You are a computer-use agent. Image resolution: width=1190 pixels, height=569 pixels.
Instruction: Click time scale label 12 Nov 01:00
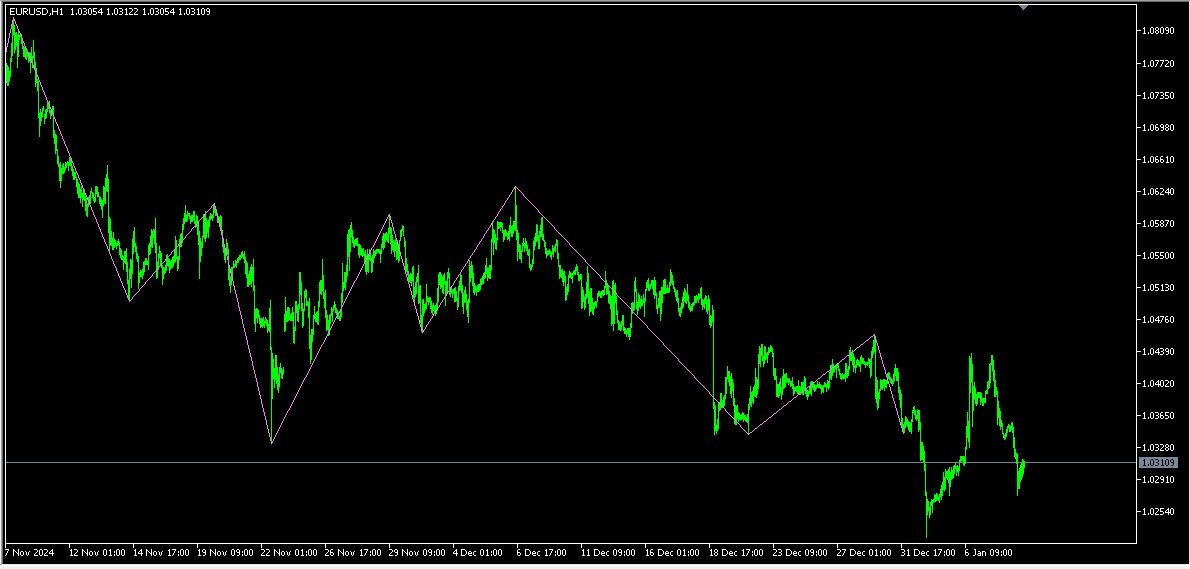[x=97, y=552]
